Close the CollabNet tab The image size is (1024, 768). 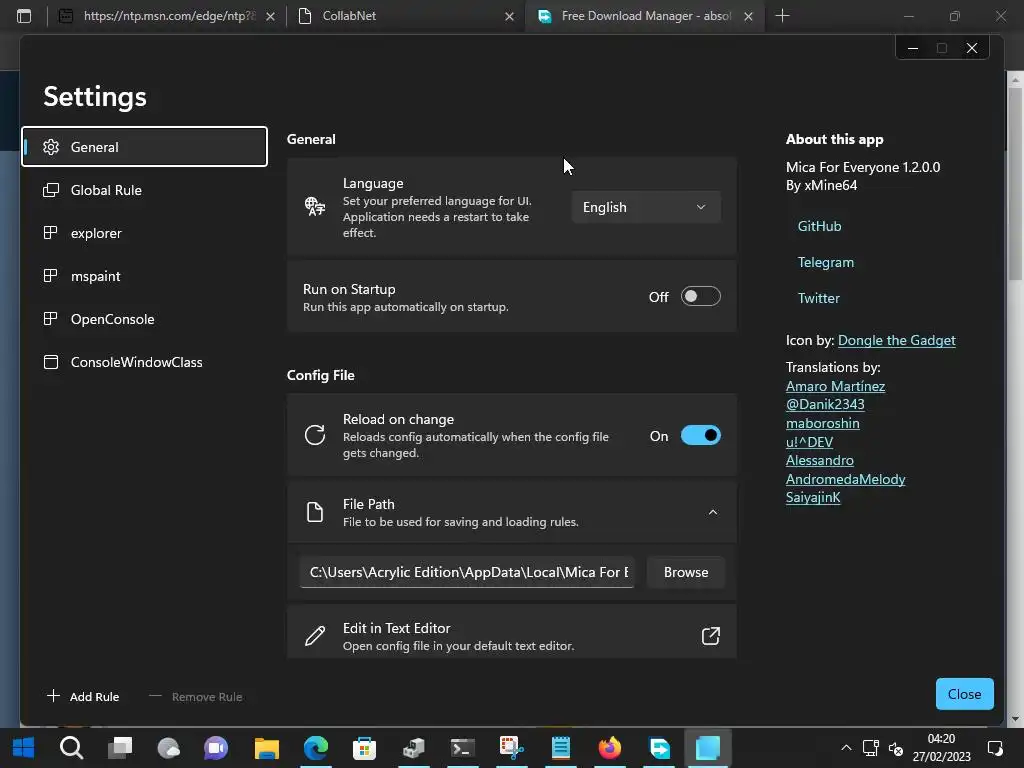point(509,16)
